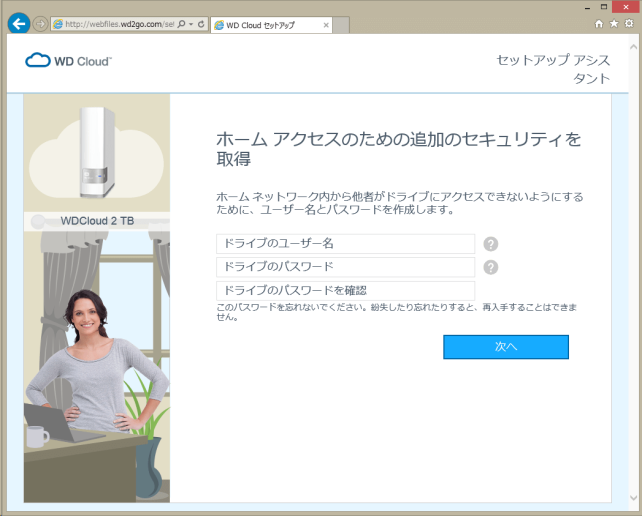Screen dimensions: 642x516
Task: Minimize the browser window
Action: 588,7
